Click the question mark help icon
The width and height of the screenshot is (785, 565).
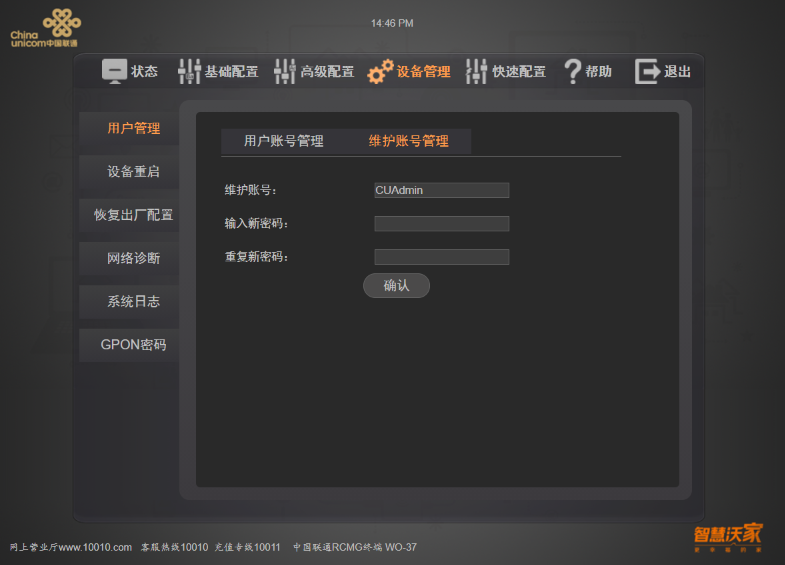click(573, 71)
